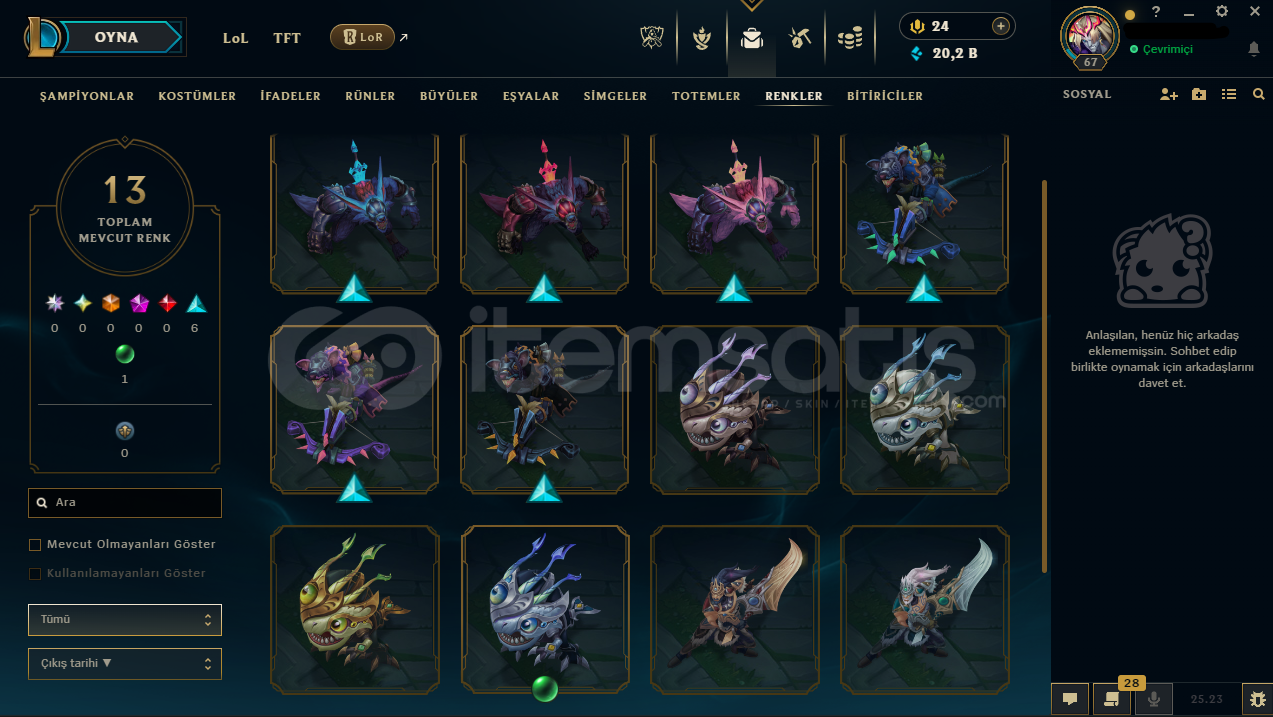The width and height of the screenshot is (1273, 717).
Task: Toggle Kullanılamayanları Göster checkbox
Action: pyautogui.click(x=35, y=574)
